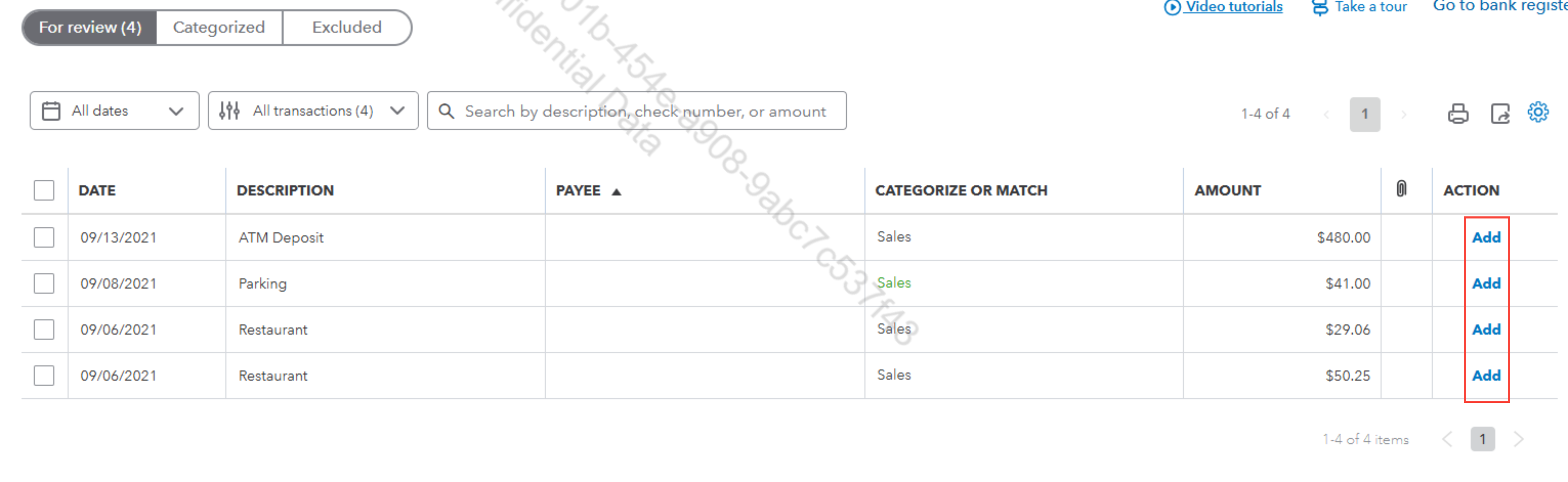Go to next page arrow at bottom
This screenshot has width=1568, height=482.
pyautogui.click(x=1518, y=439)
